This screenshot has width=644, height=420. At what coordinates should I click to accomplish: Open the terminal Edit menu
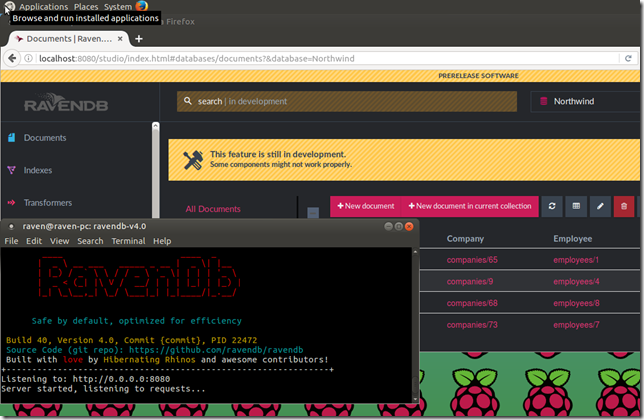(x=34, y=241)
